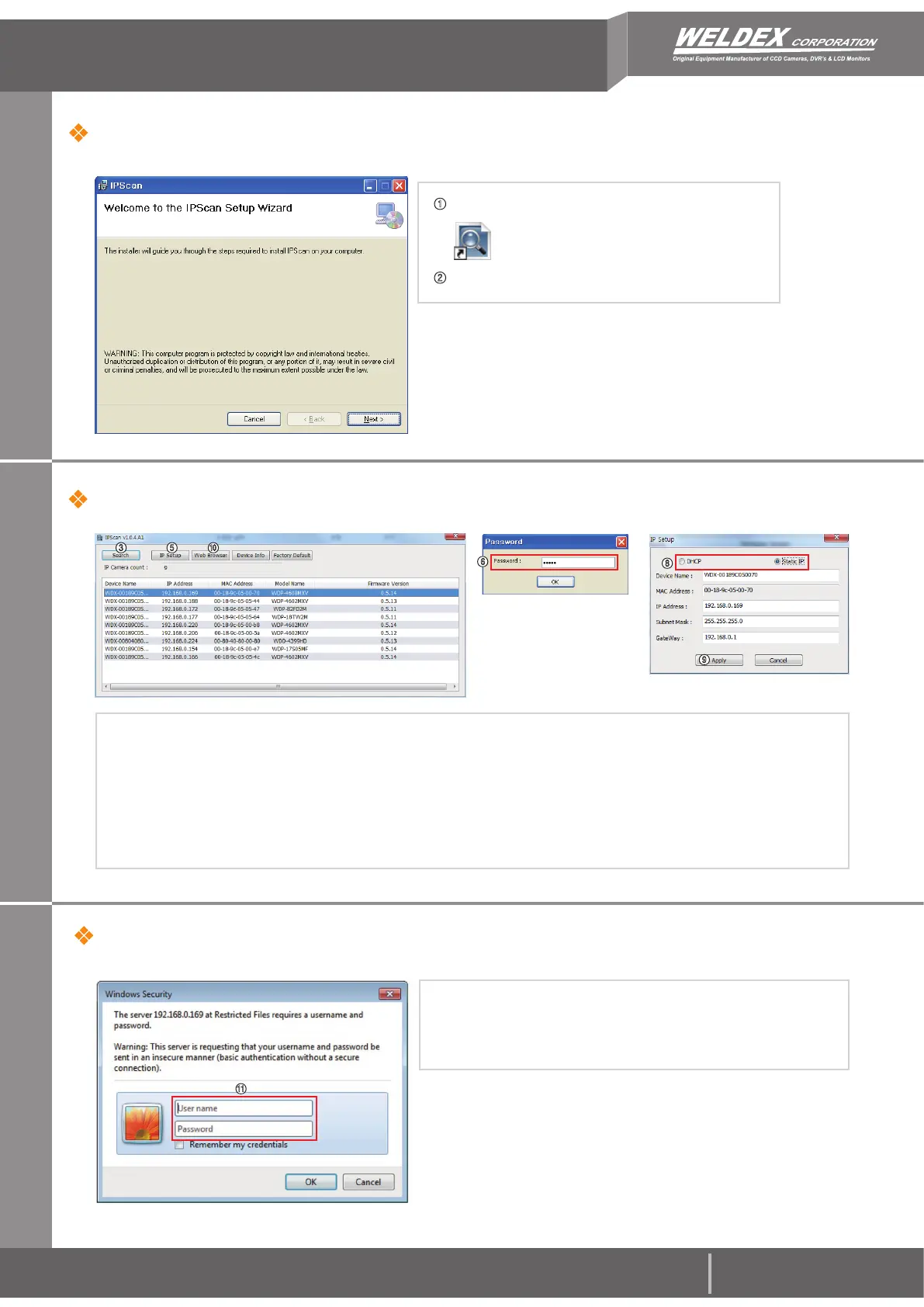Screen dimensions: 924x1307
Task: Select the device row with IP 192.168.0.172
Action: [x=280, y=609]
